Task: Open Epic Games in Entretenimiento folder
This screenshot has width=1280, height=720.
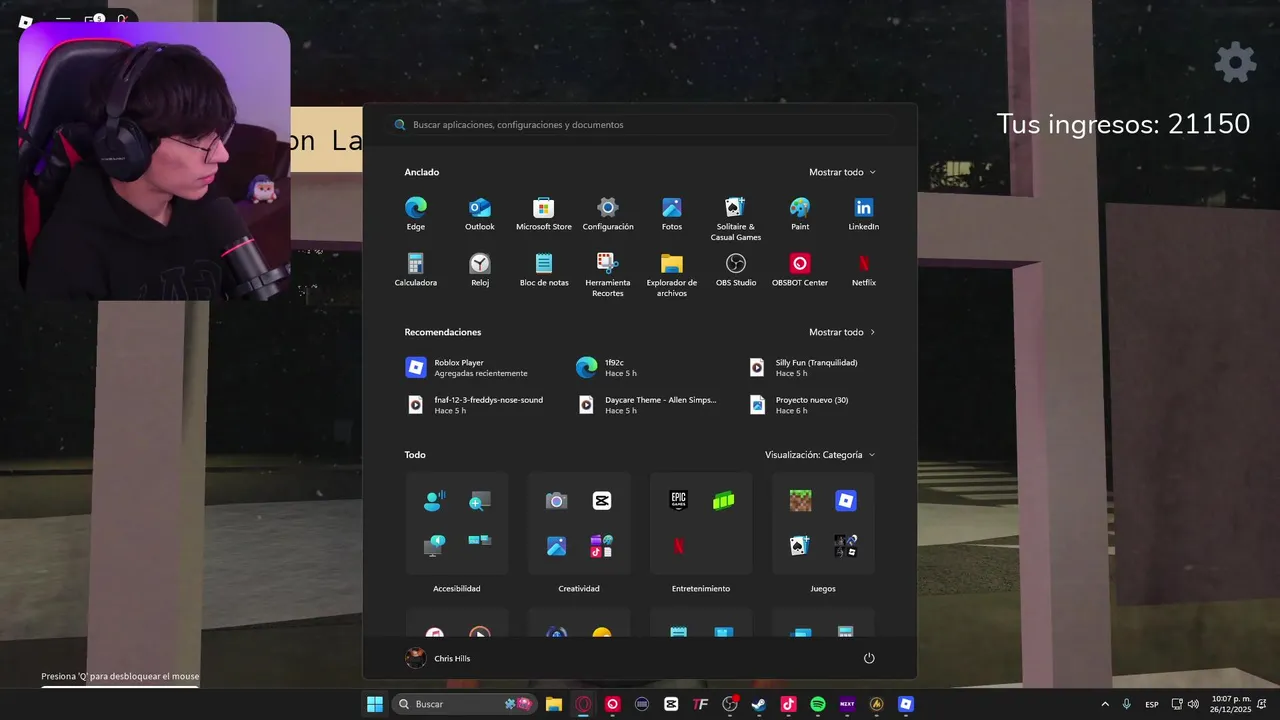Action: click(679, 500)
